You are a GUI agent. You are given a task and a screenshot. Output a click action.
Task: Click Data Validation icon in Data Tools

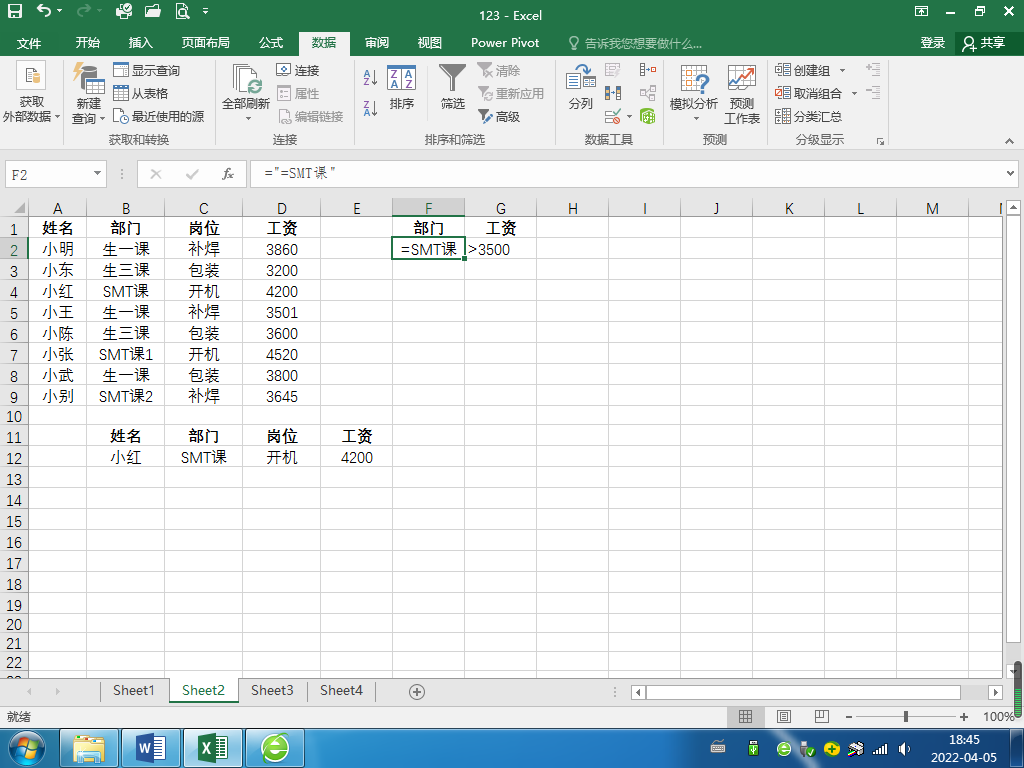(612, 117)
